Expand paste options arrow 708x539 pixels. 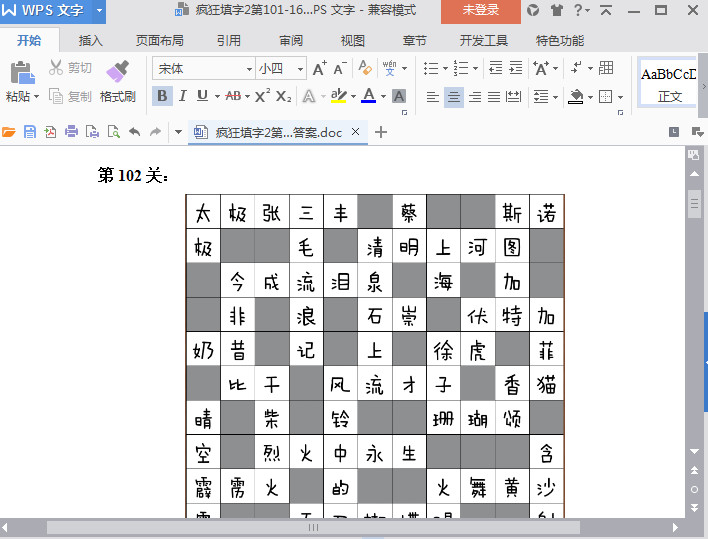coord(37,97)
